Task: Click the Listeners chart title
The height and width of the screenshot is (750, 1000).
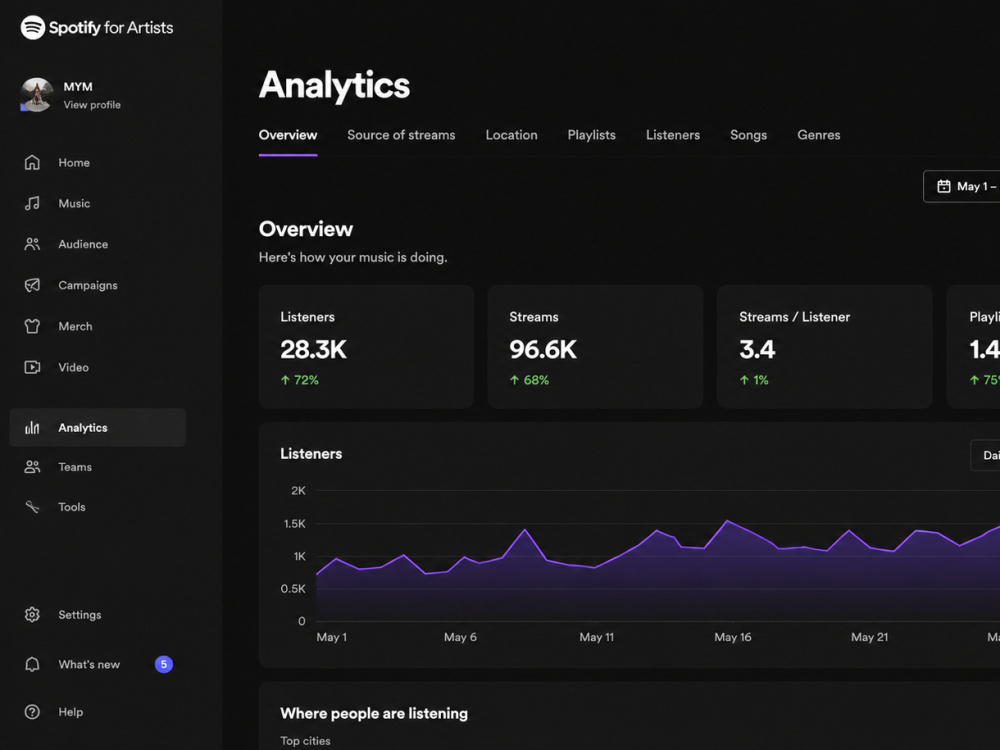Action: click(x=311, y=453)
